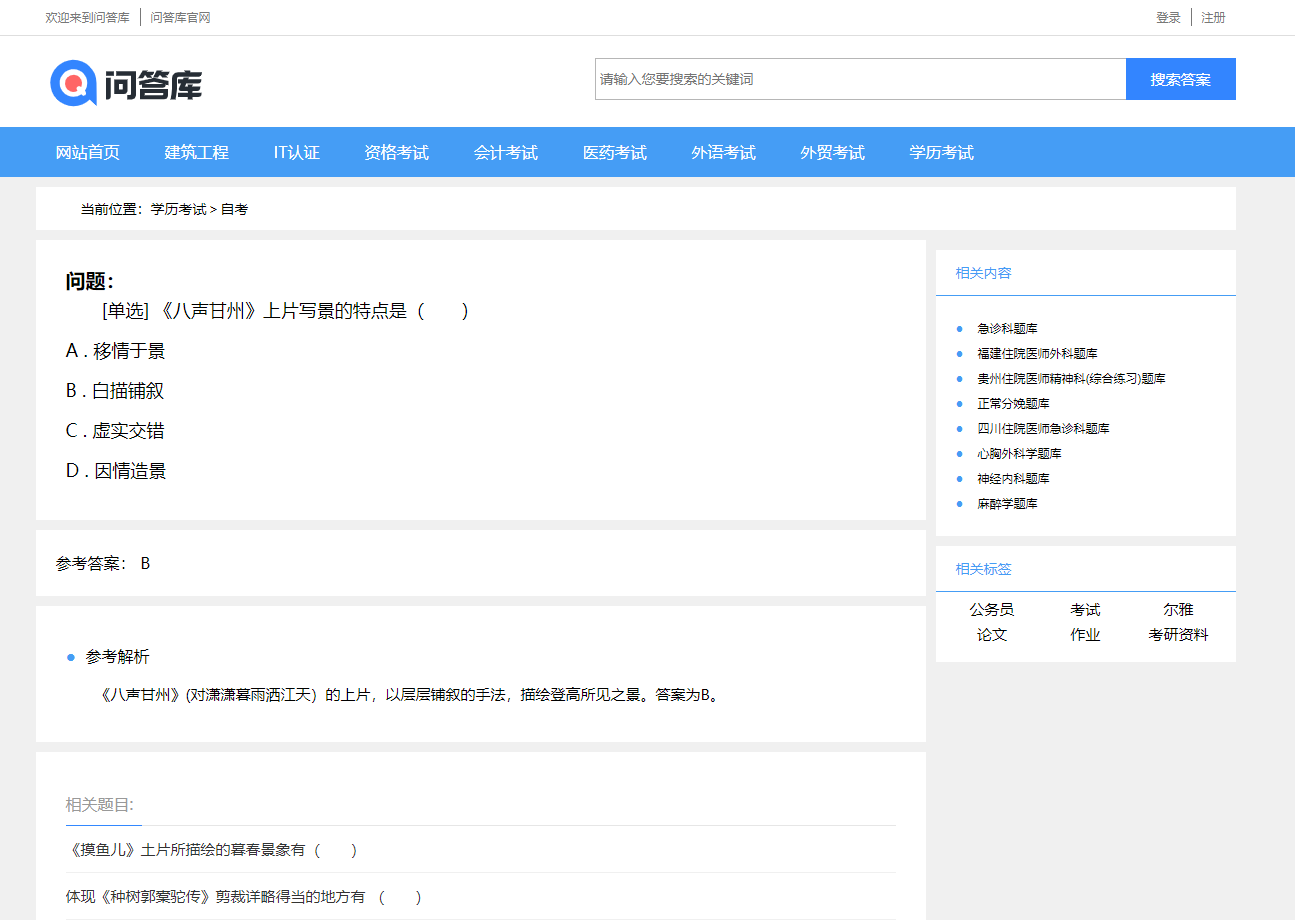Click the question text about 《八声甘州》
Image resolution: width=1295 pixels, height=920 pixels.
pyautogui.click(x=286, y=311)
